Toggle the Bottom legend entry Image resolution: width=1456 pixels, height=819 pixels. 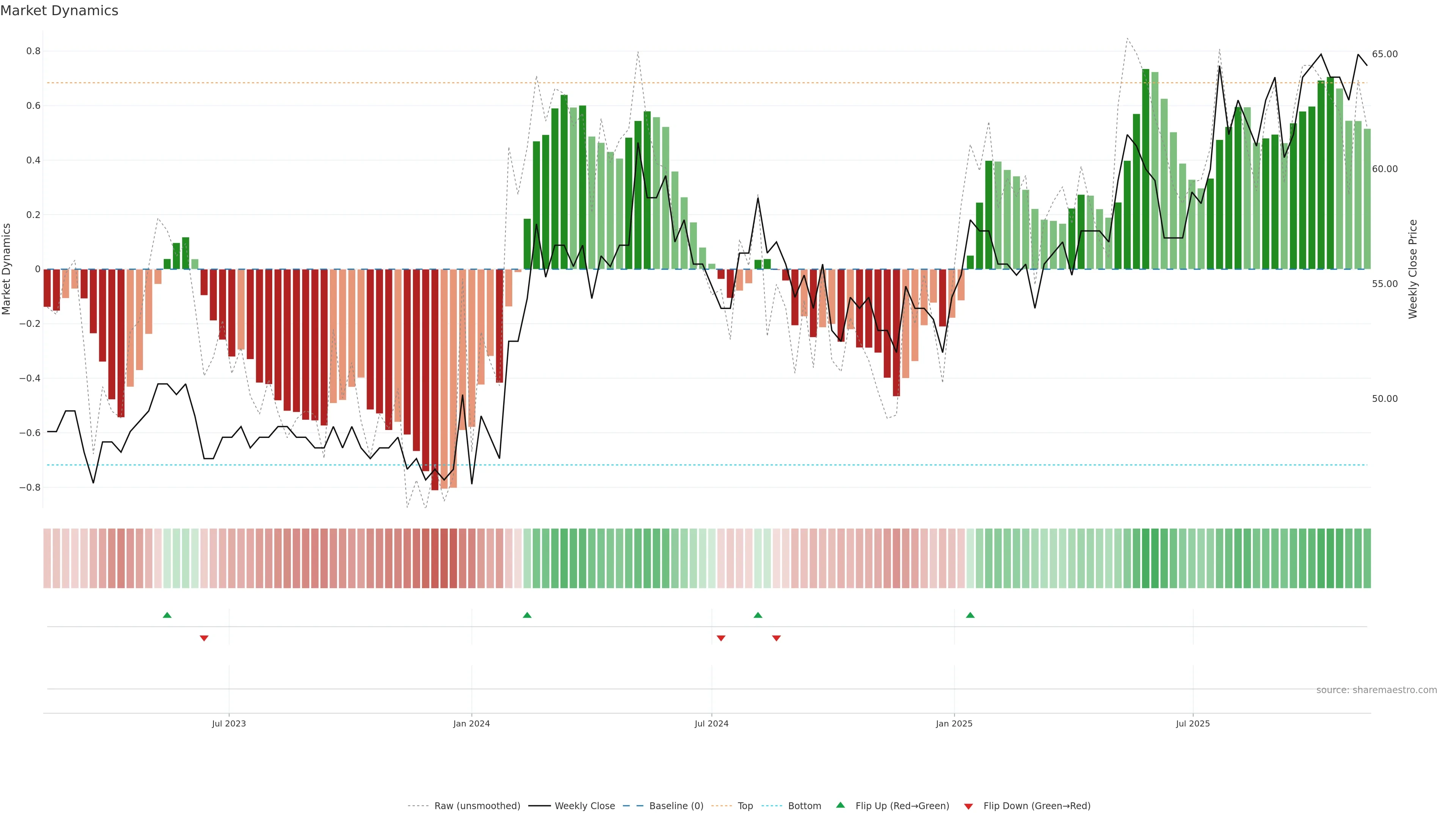click(x=804, y=806)
